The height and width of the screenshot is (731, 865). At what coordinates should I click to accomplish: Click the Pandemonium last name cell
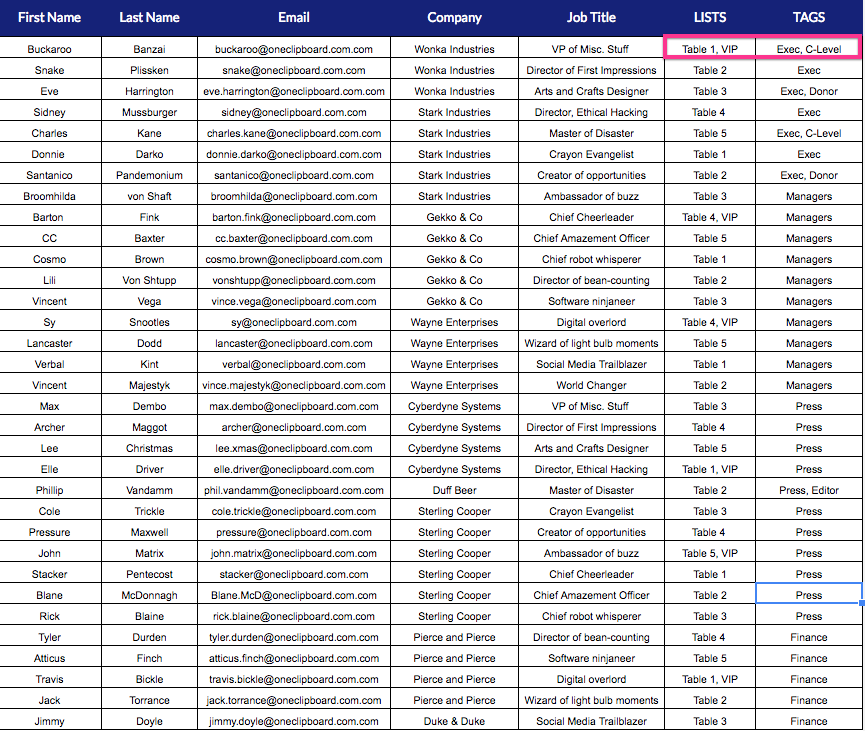tap(149, 175)
